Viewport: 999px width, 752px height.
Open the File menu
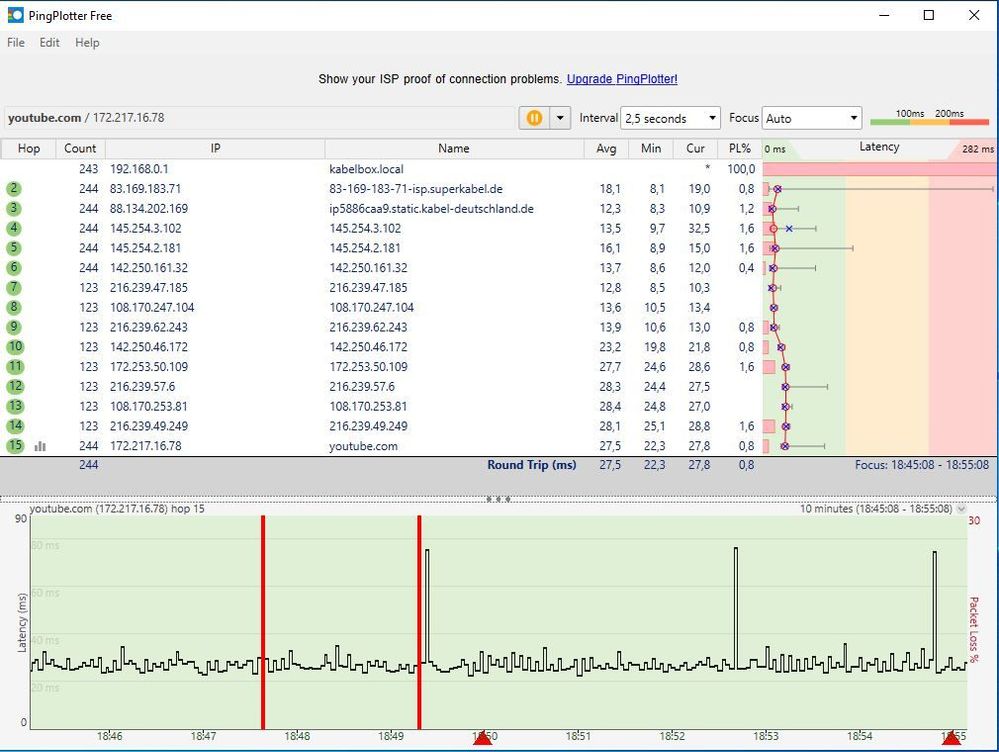point(16,43)
